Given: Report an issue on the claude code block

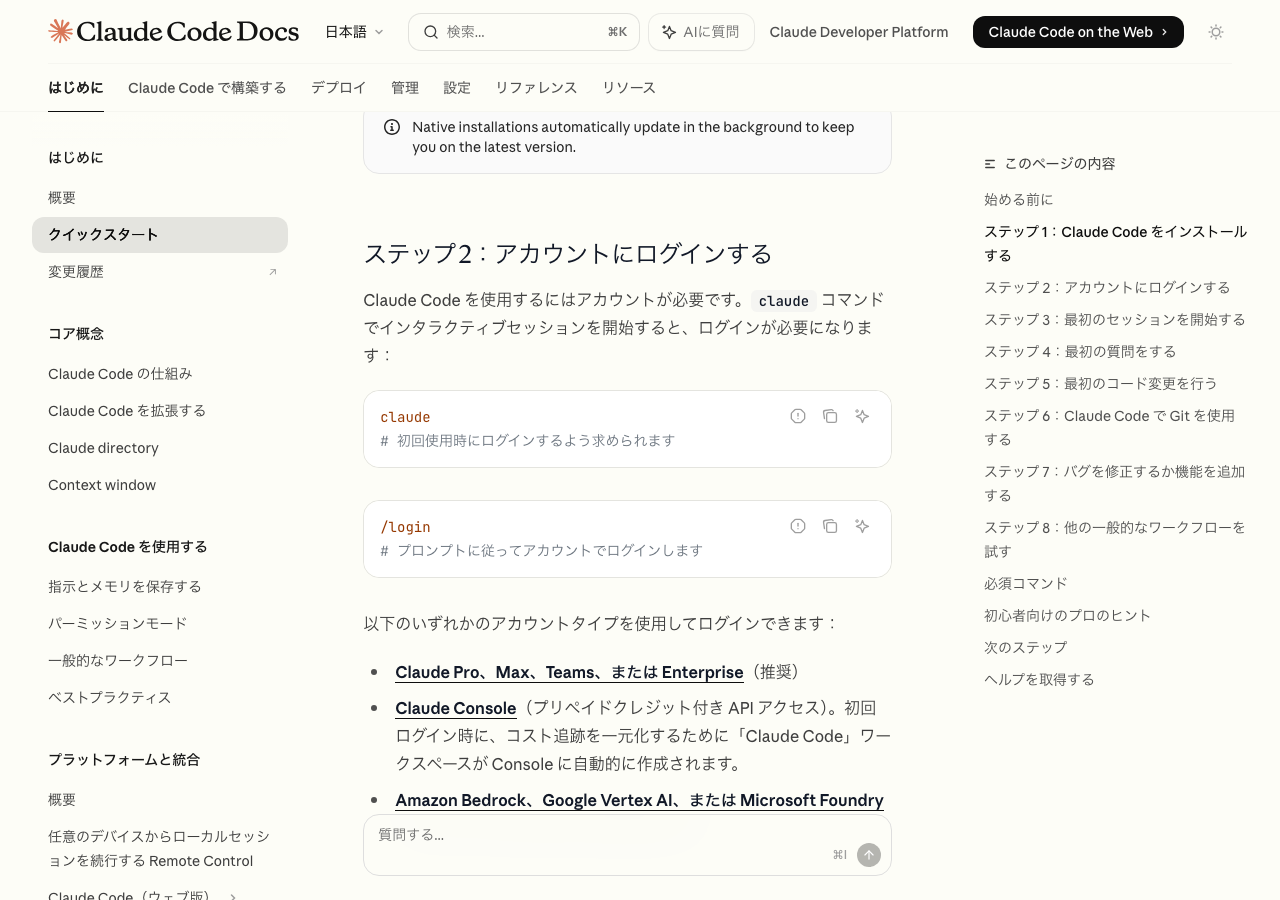Looking at the screenshot, I should click(x=798, y=416).
